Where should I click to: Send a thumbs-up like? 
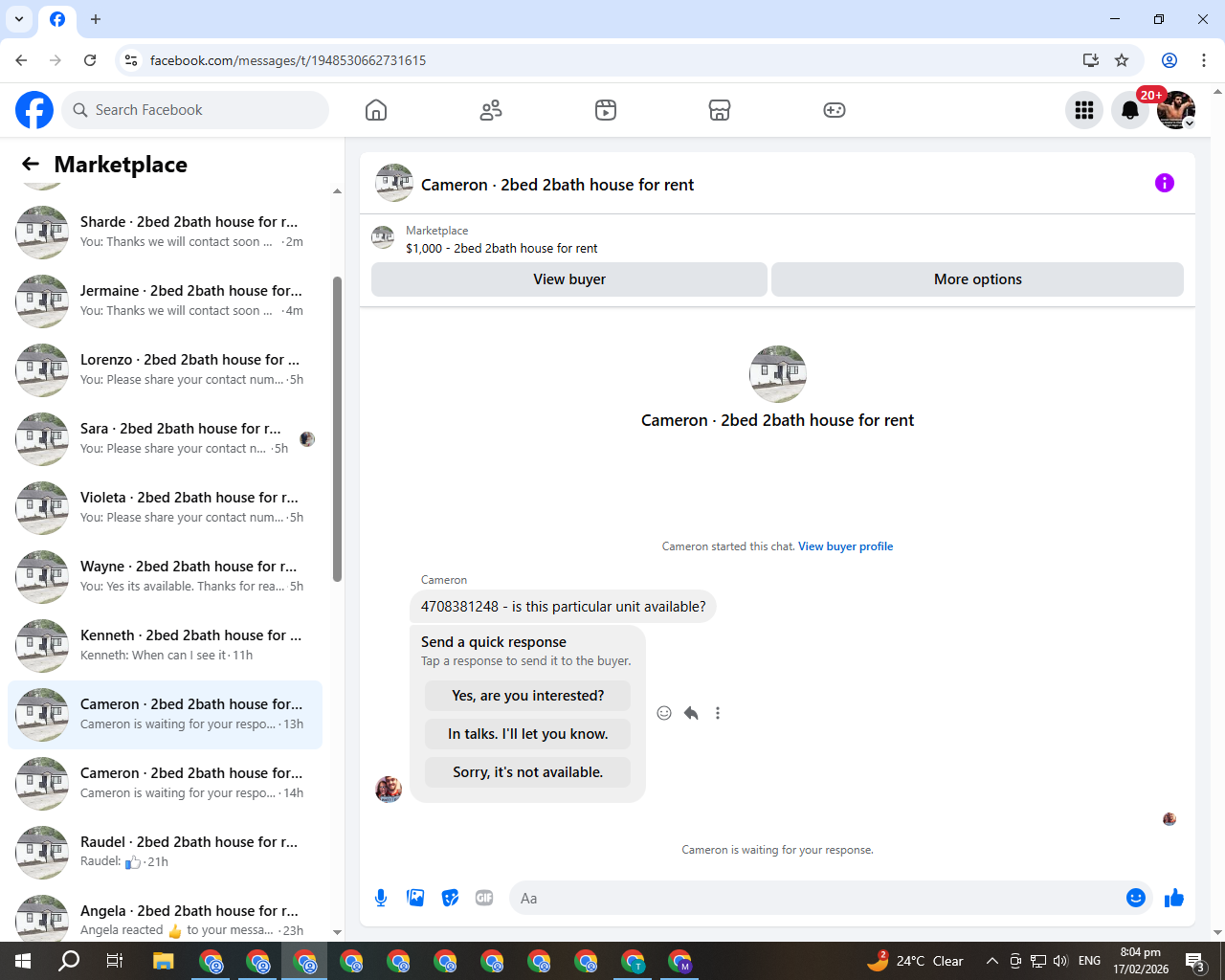(x=1174, y=898)
